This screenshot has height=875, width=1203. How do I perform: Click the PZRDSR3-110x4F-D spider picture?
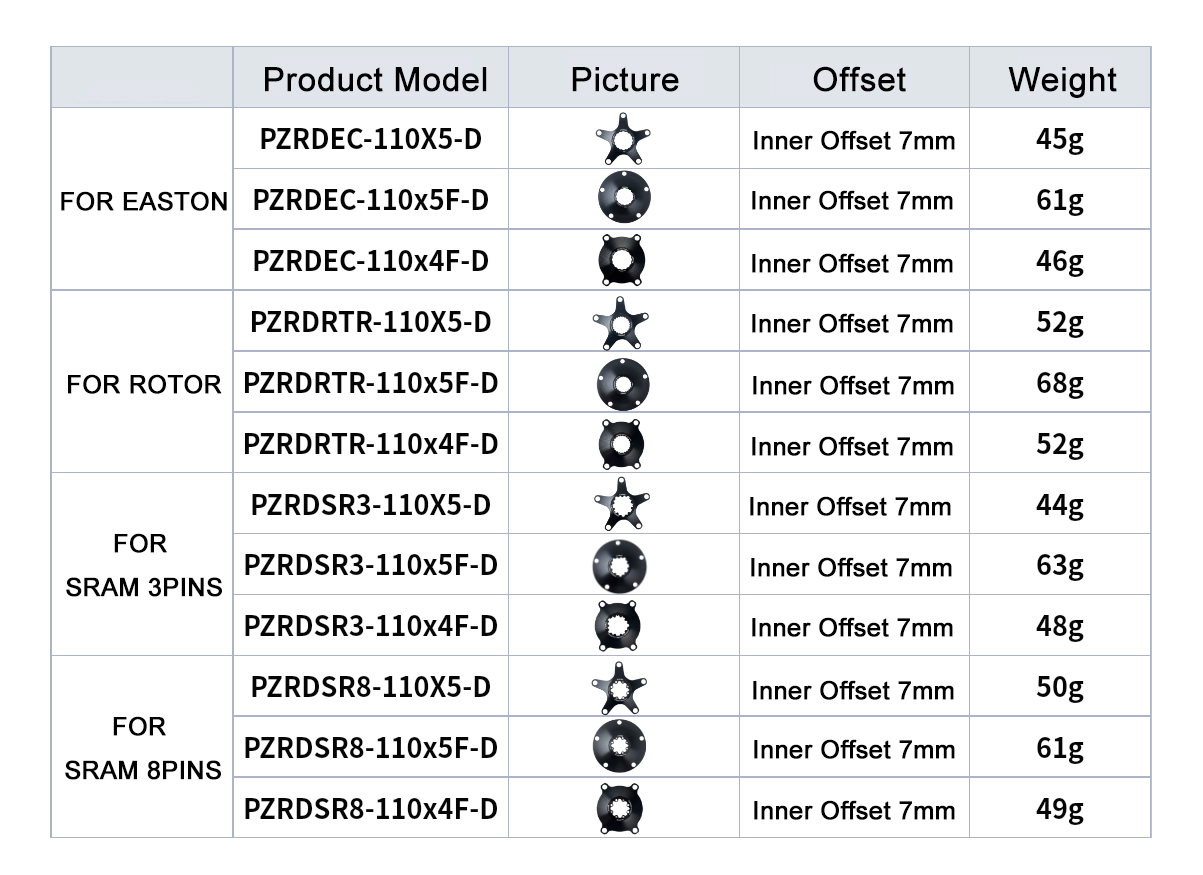point(621,626)
